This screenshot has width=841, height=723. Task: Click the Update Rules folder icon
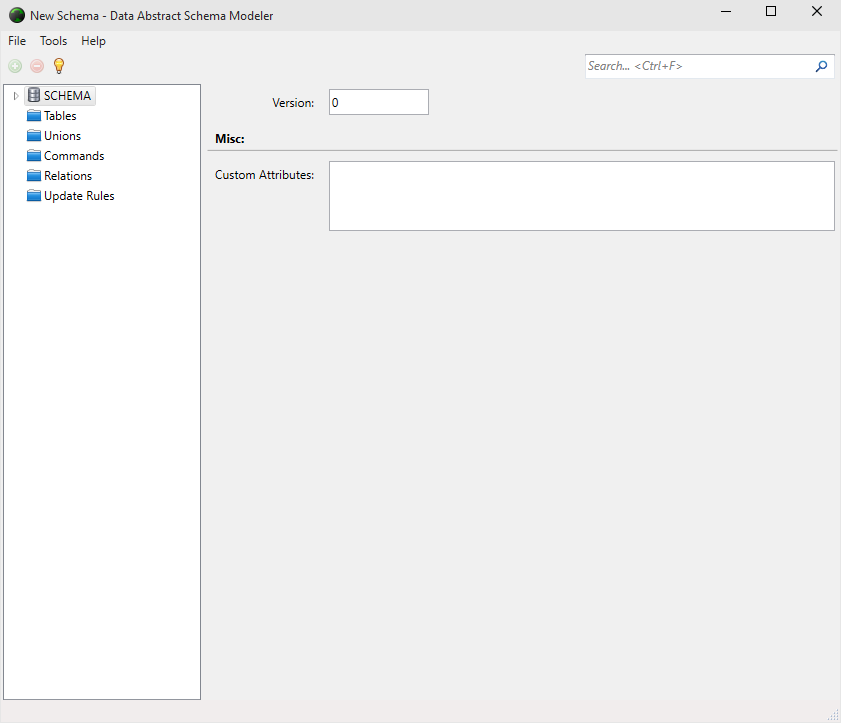click(34, 196)
